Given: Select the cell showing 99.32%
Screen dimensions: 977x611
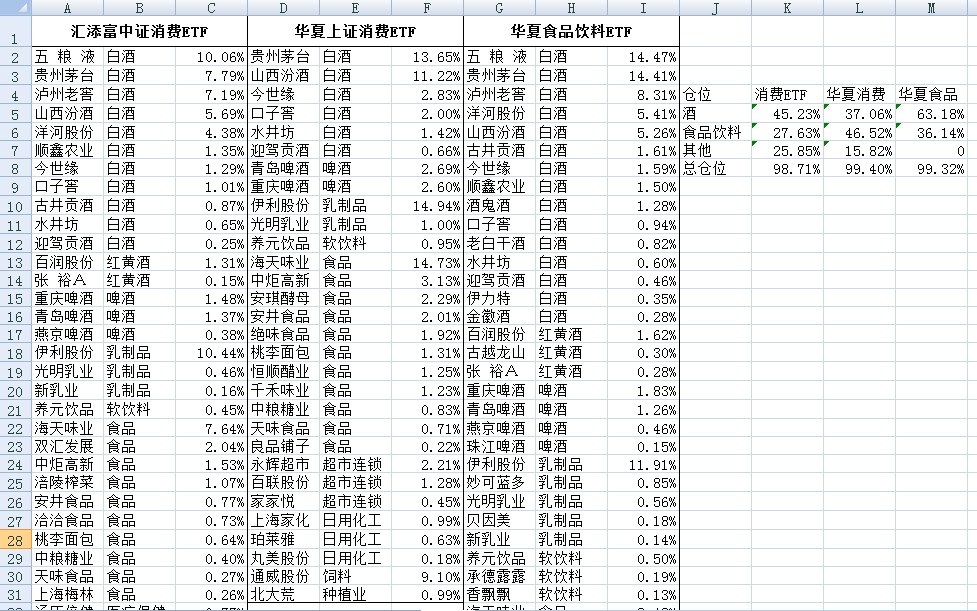Looking at the screenshot, I should [932, 169].
